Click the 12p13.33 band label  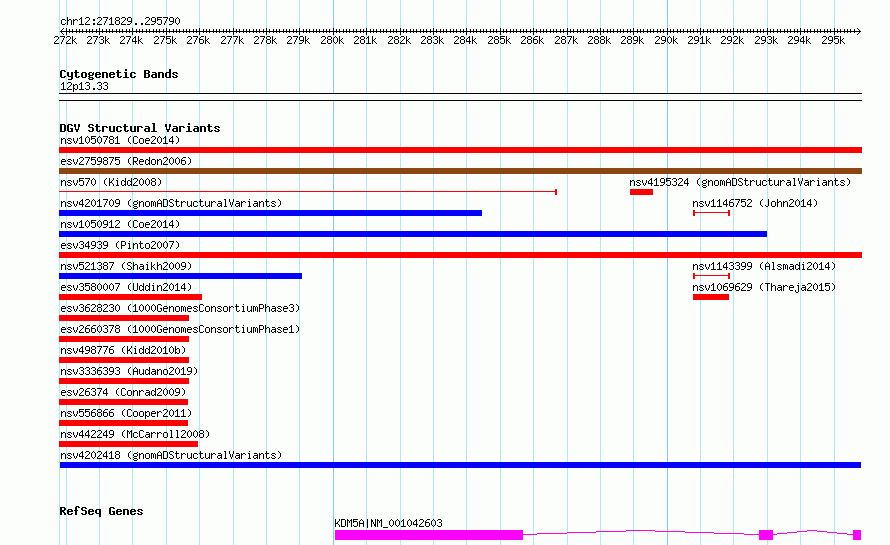(x=84, y=86)
